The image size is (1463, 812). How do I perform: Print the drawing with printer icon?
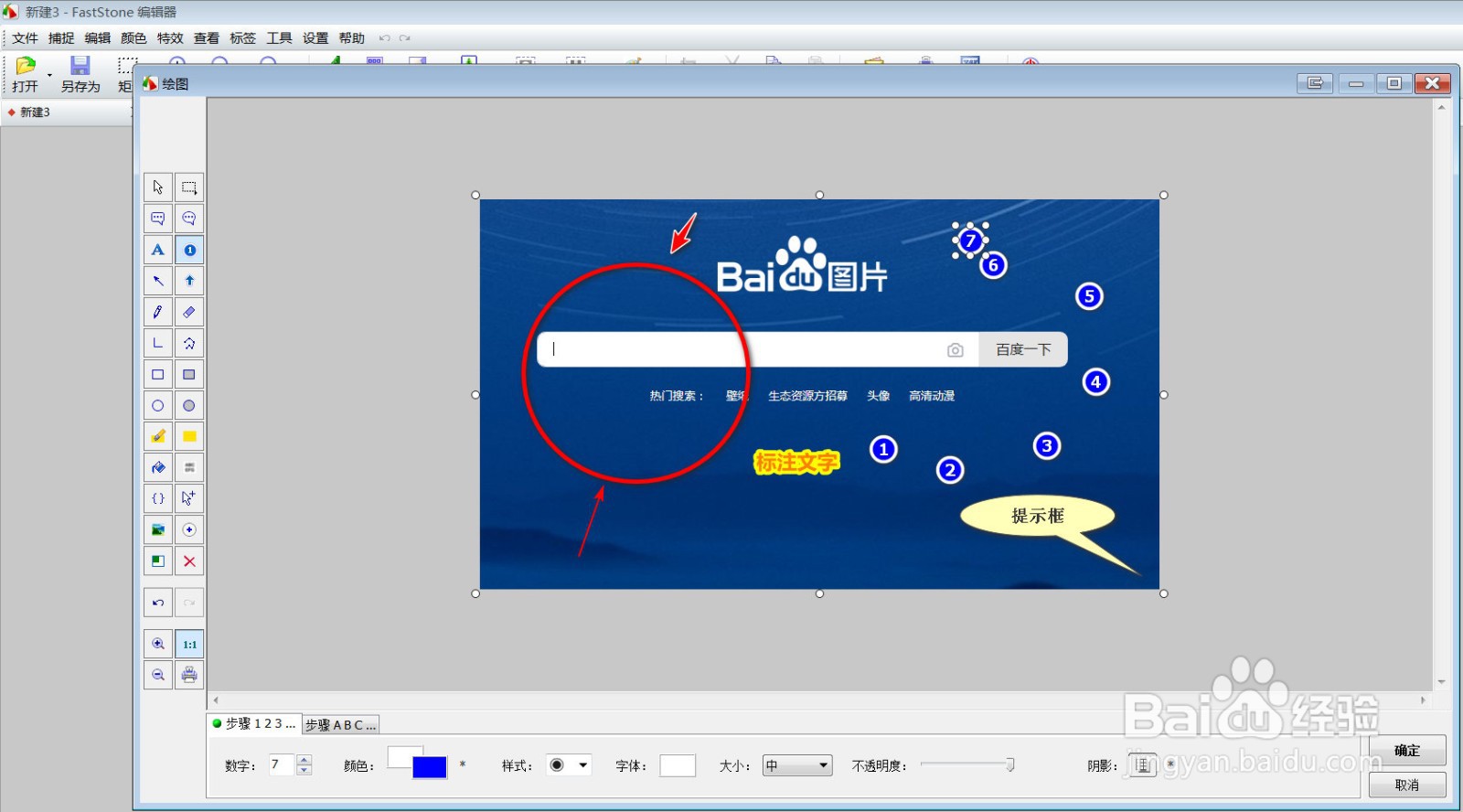coord(189,675)
